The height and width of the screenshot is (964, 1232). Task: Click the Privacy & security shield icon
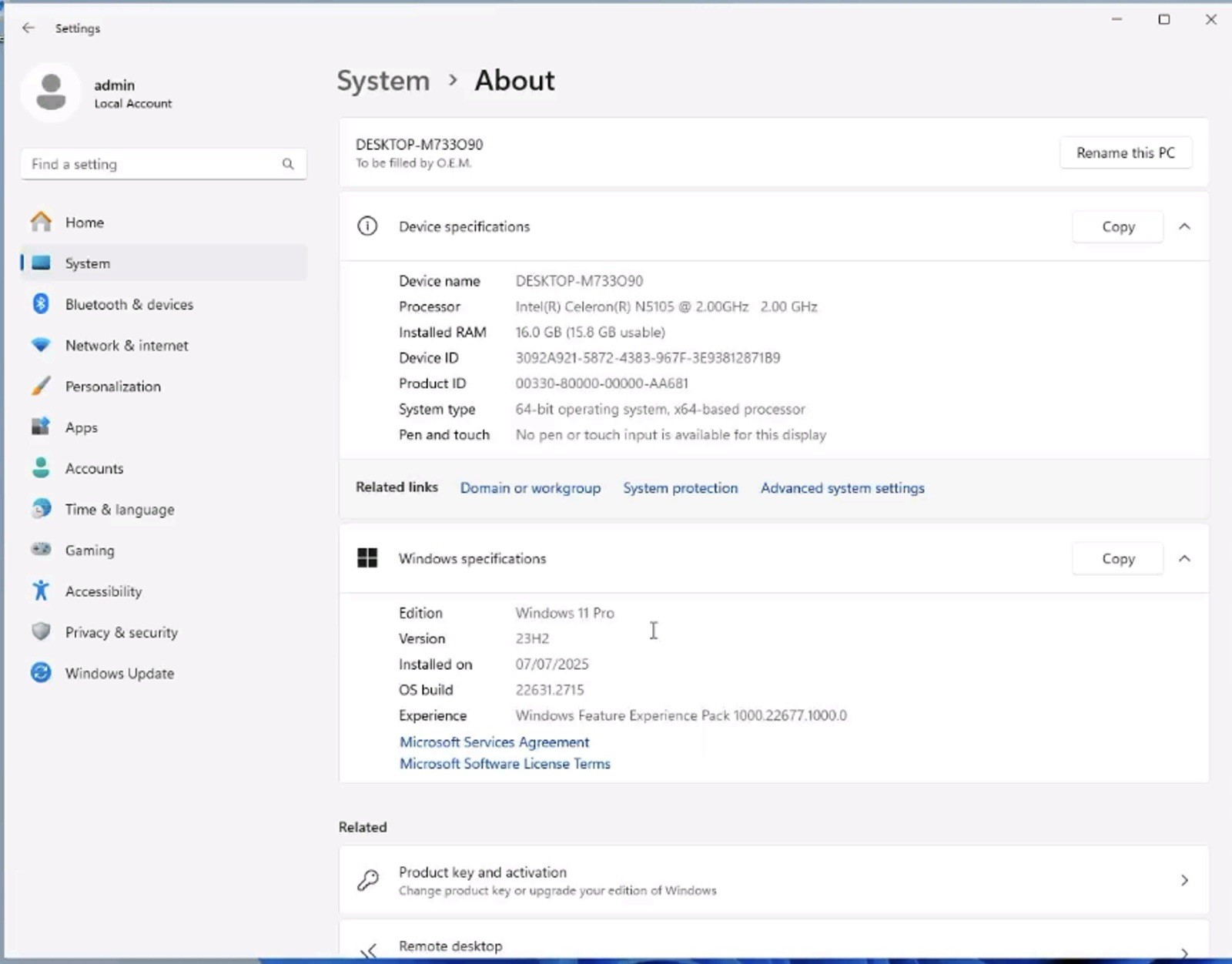coord(41,631)
